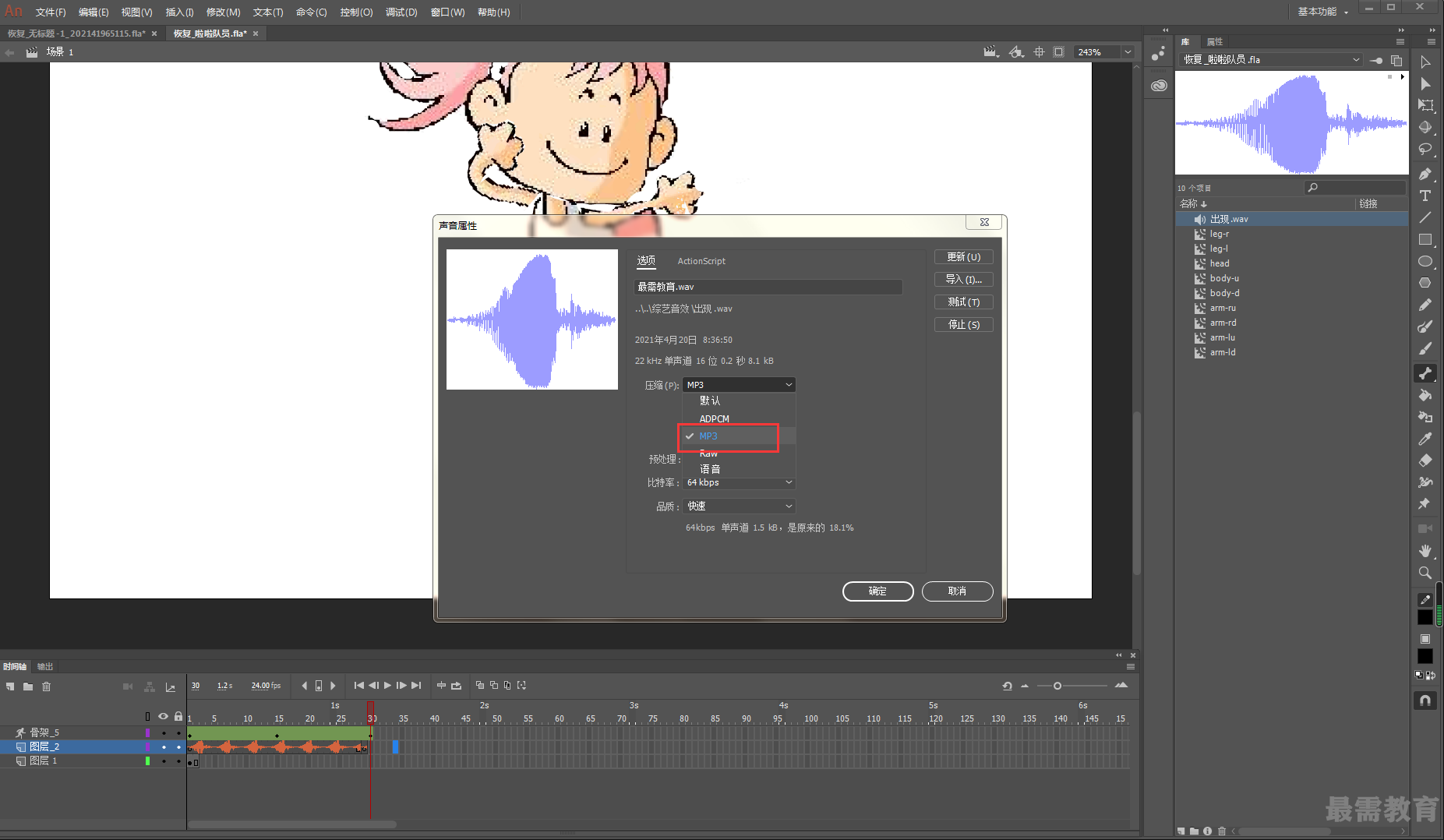This screenshot has height=840, width=1444.
Task: Select the Subselection tool
Action: (1425, 83)
